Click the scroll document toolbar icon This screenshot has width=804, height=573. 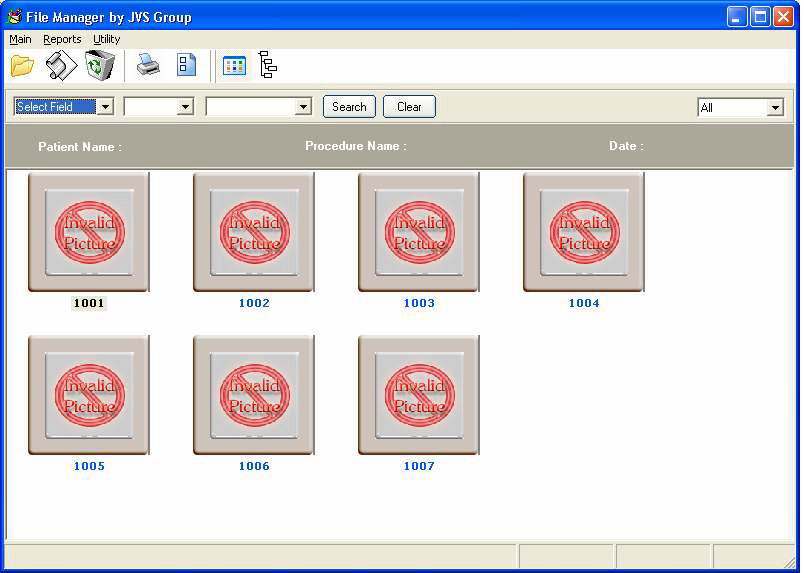[x=61, y=66]
